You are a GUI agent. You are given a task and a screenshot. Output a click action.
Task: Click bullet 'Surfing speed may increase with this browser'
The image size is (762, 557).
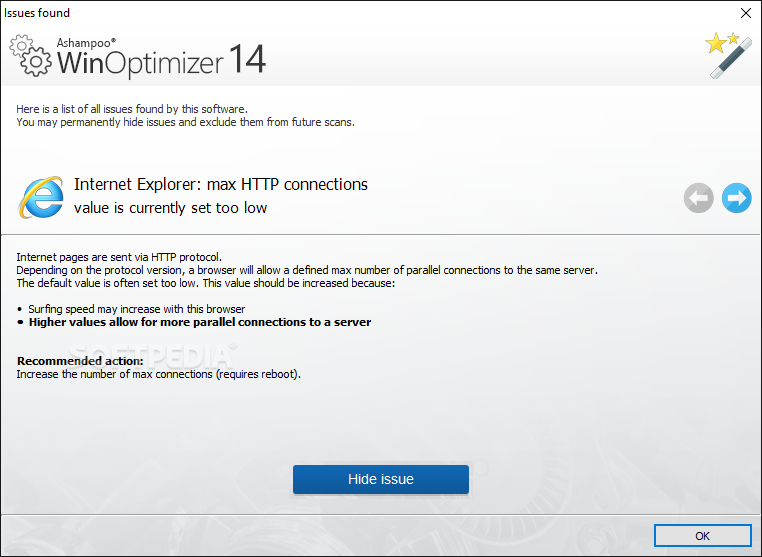tap(137, 309)
